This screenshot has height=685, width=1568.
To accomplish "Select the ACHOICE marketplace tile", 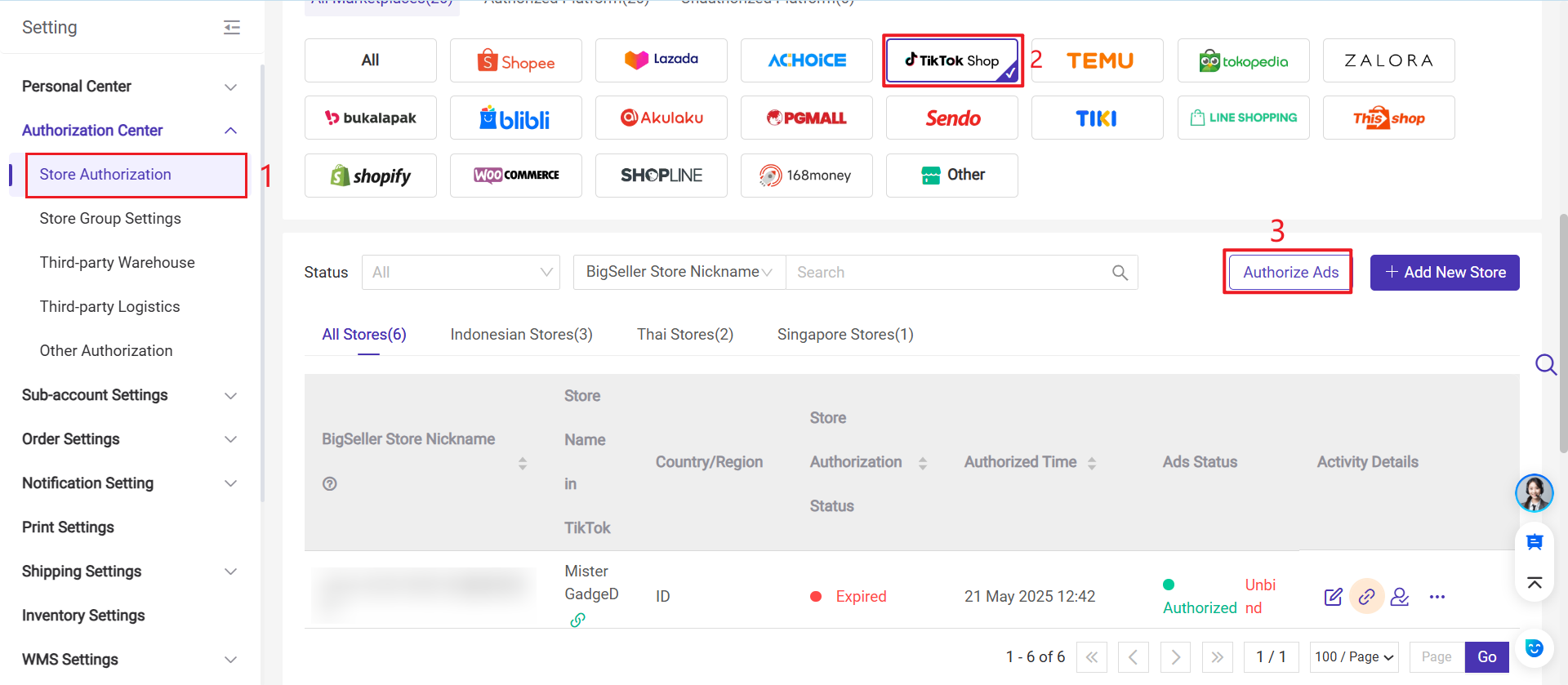I will point(807,60).
